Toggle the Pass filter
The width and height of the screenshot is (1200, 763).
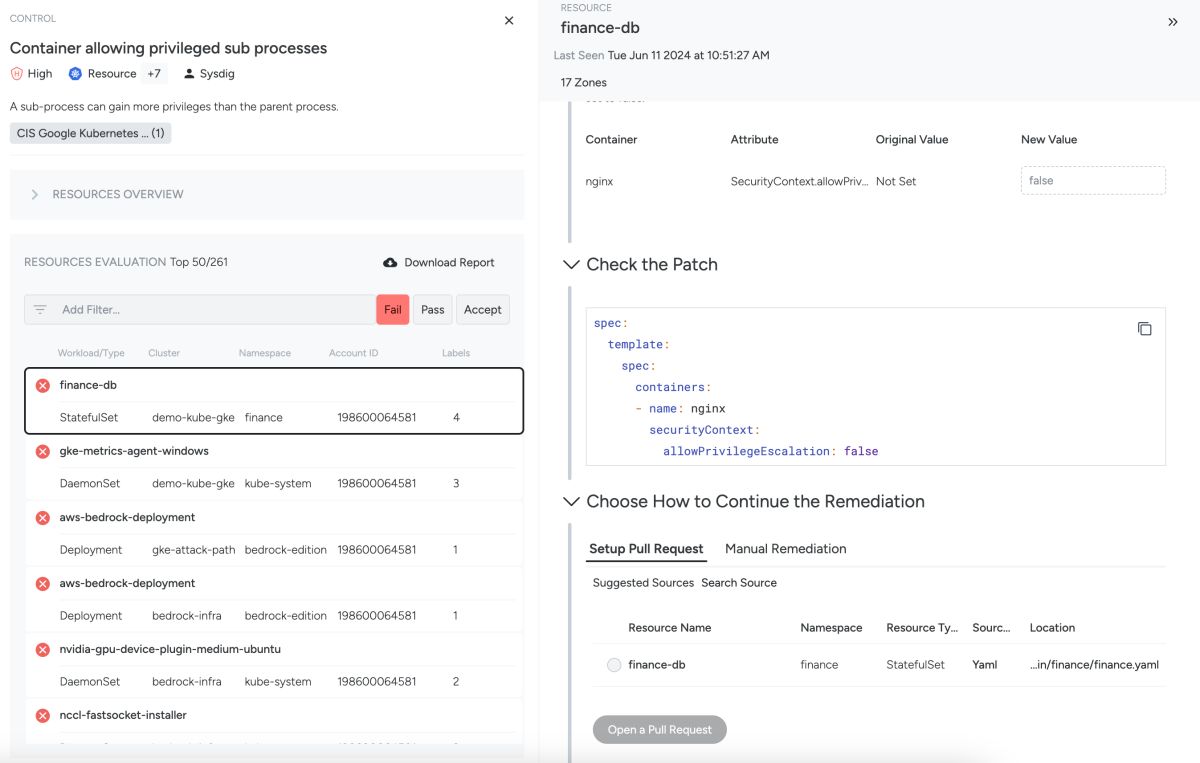click(x=433, y=310)
